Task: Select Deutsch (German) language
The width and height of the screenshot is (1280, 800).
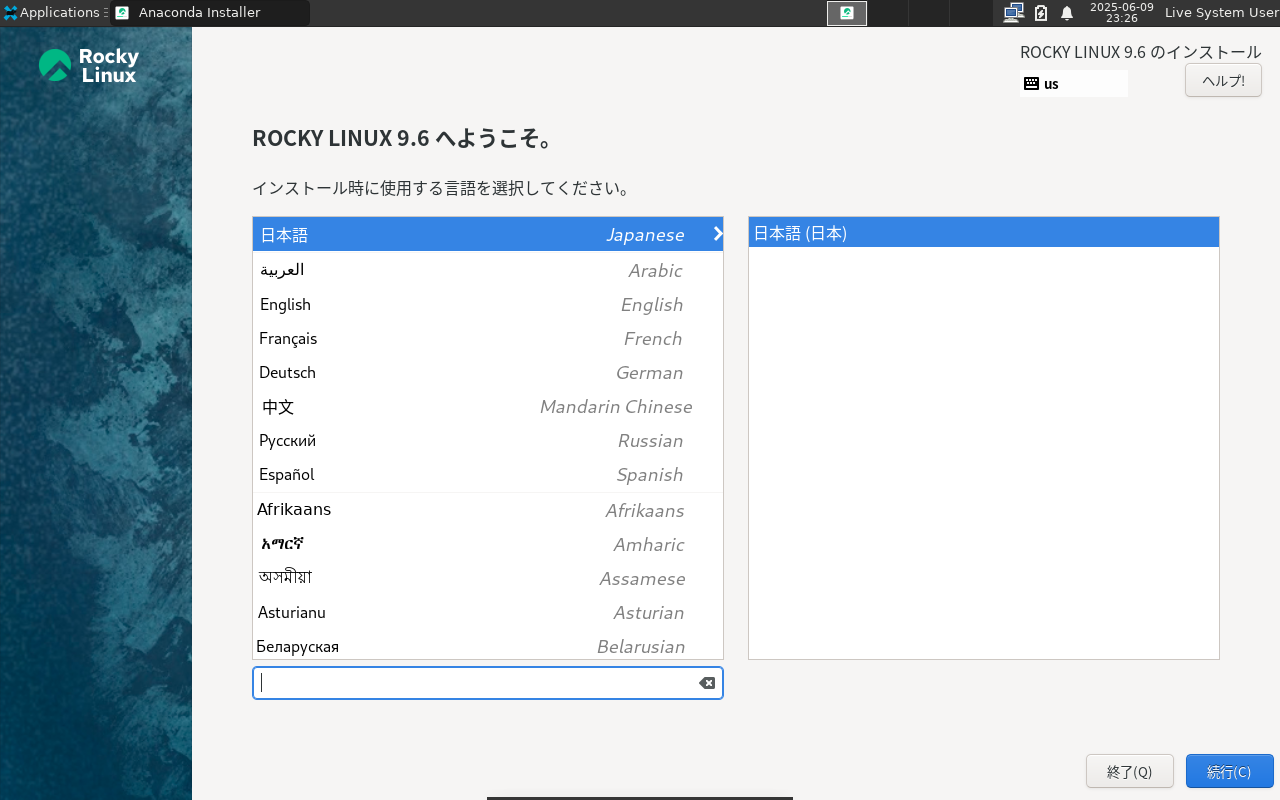Action: (488, 372)
